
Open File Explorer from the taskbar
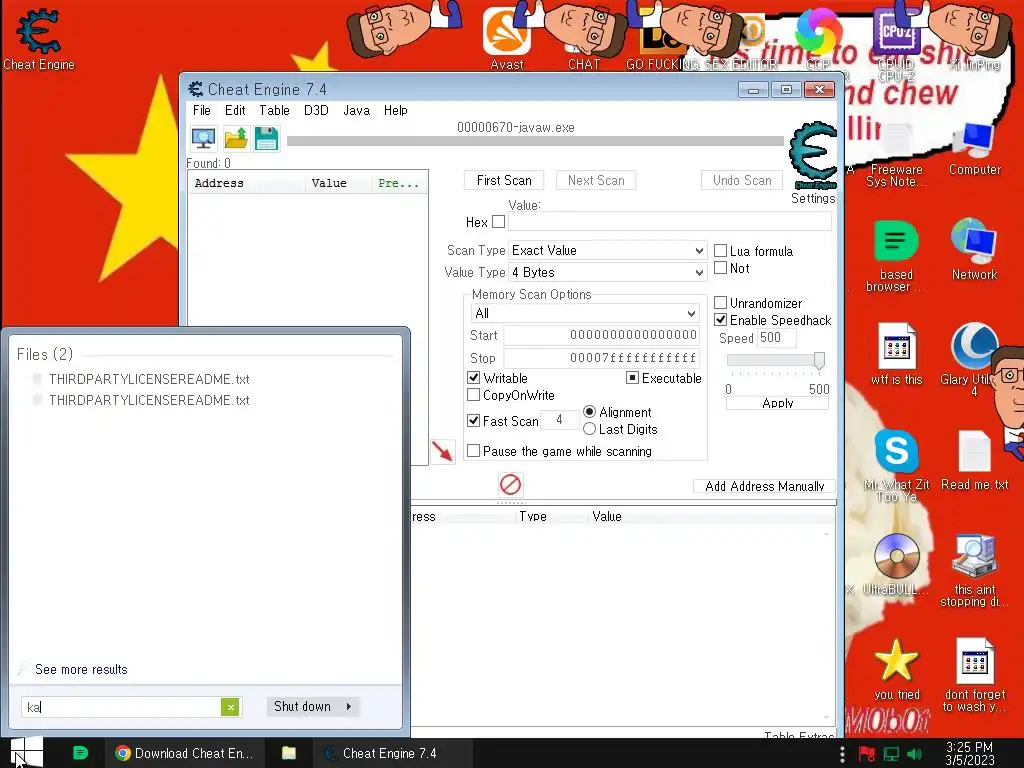click(289, 753)
